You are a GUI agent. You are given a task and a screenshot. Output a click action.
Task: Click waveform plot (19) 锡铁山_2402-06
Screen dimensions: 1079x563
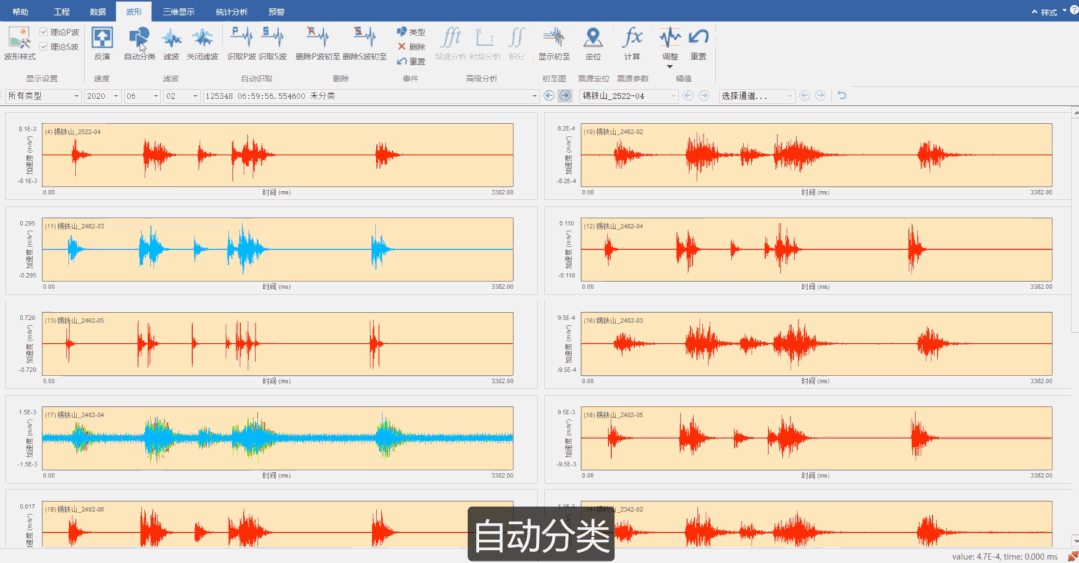tap(277, 524)
